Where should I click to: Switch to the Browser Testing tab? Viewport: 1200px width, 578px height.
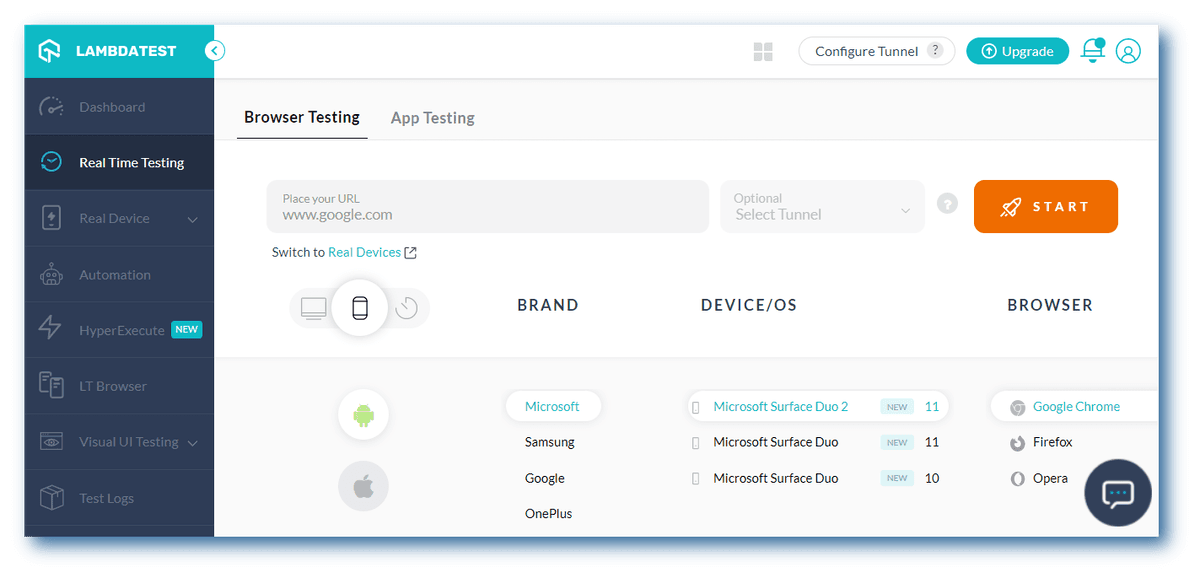302,117
